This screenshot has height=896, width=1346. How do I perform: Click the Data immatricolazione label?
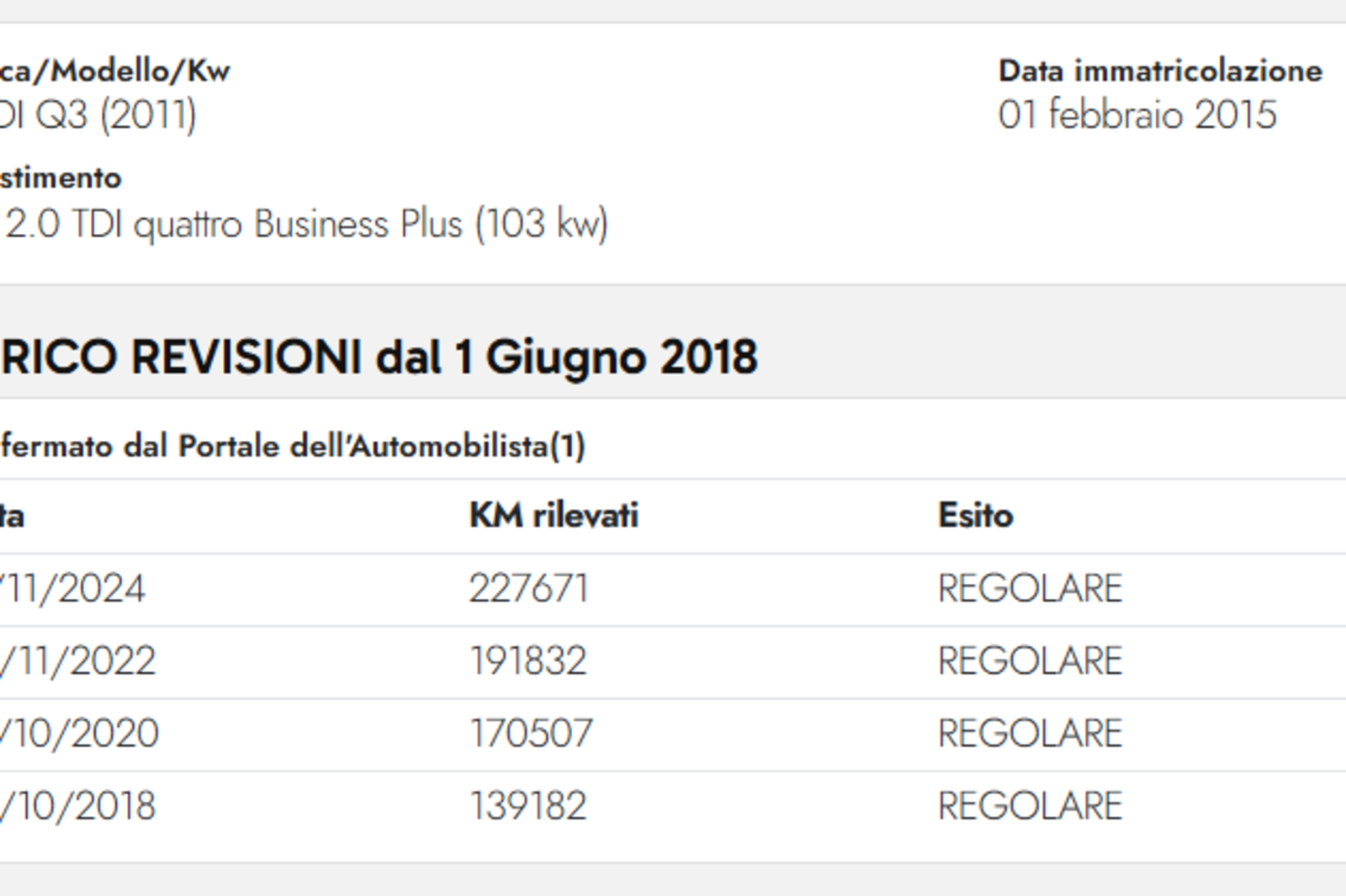[1160, 71]
